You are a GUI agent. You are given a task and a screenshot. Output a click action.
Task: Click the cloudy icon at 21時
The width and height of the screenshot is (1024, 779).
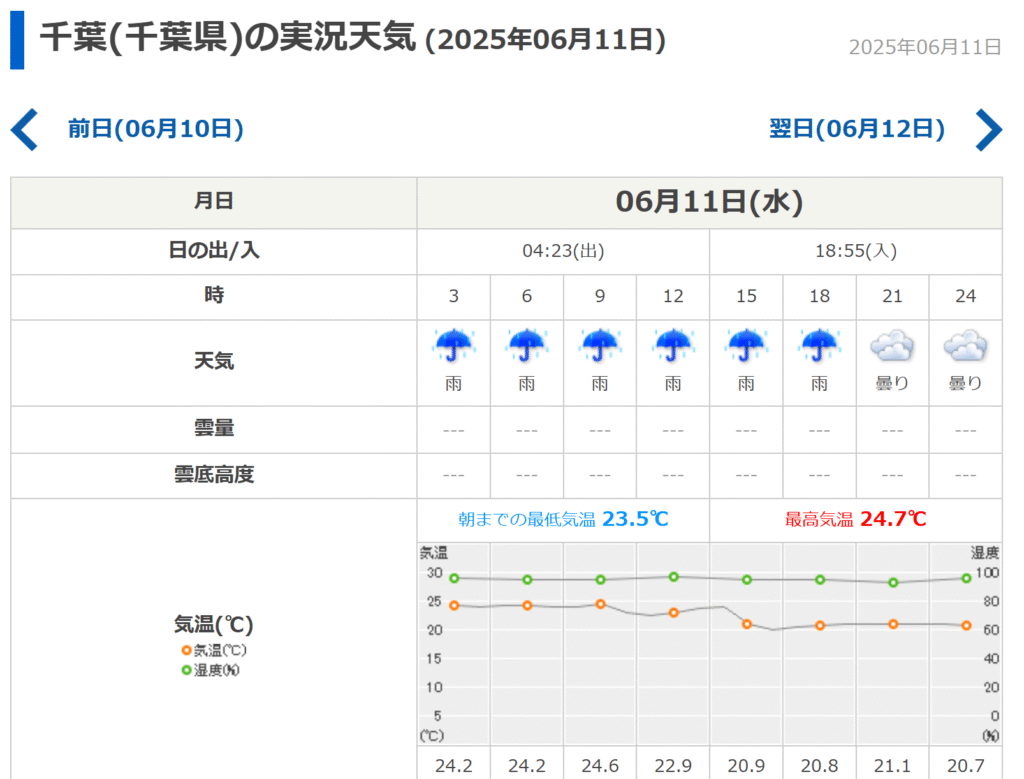[x=892, y=345]
